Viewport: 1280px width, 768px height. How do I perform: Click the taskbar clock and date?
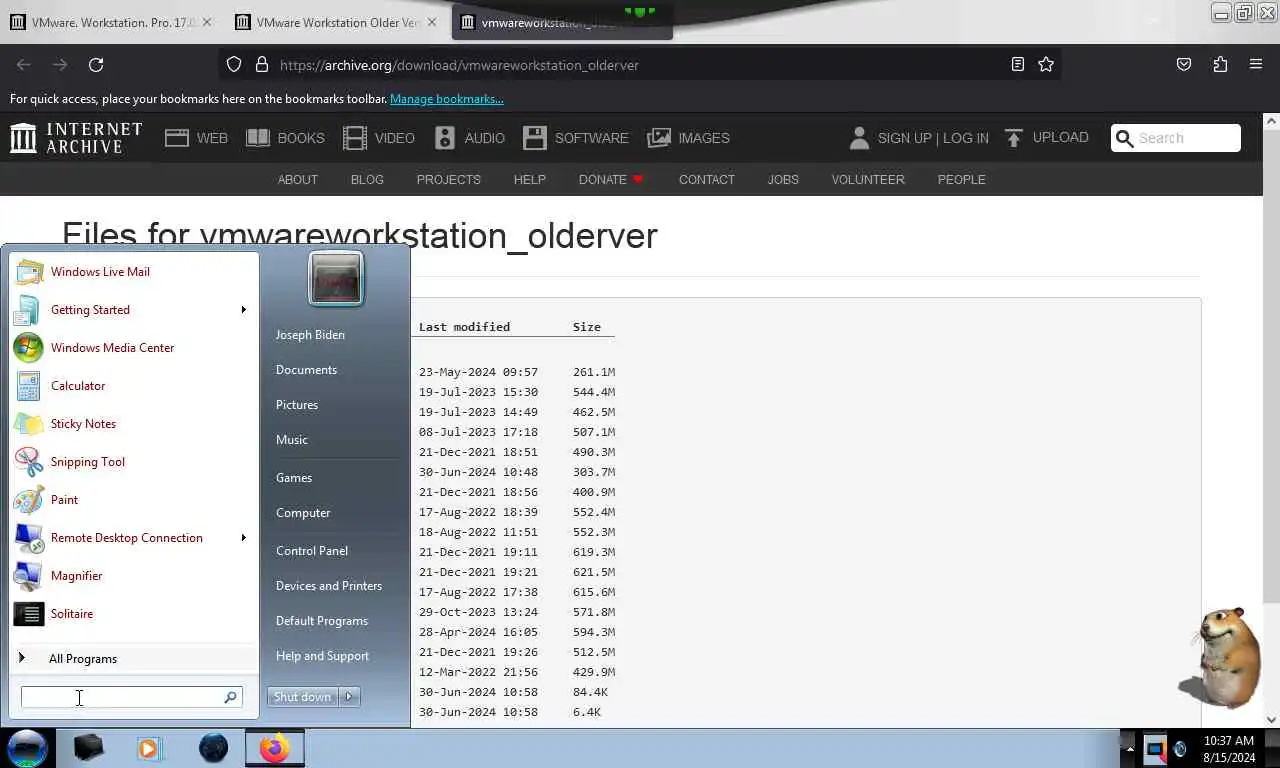point(1228,749)
